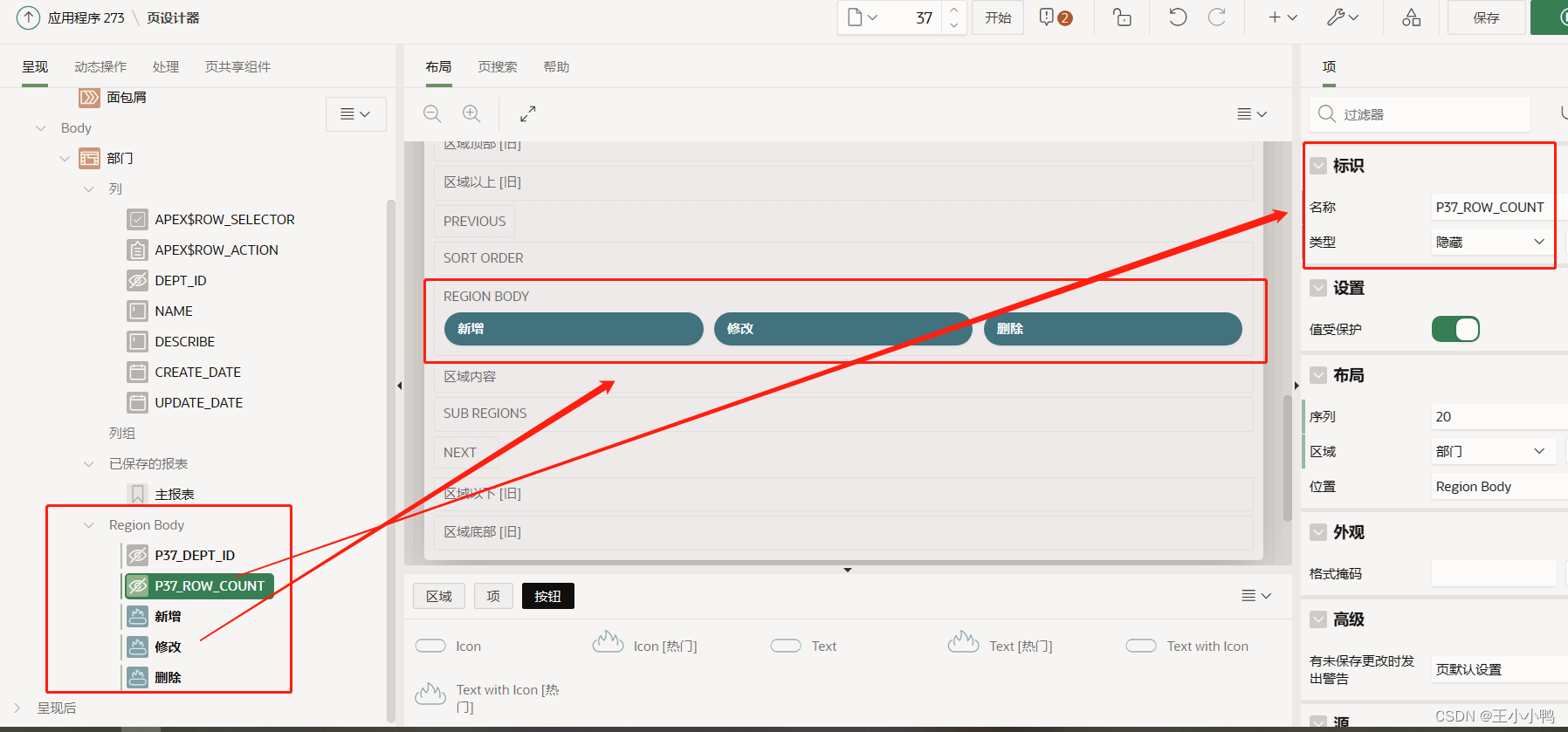Zoom in the layout view
1568x732 pixels.
(x=471, y=113)
